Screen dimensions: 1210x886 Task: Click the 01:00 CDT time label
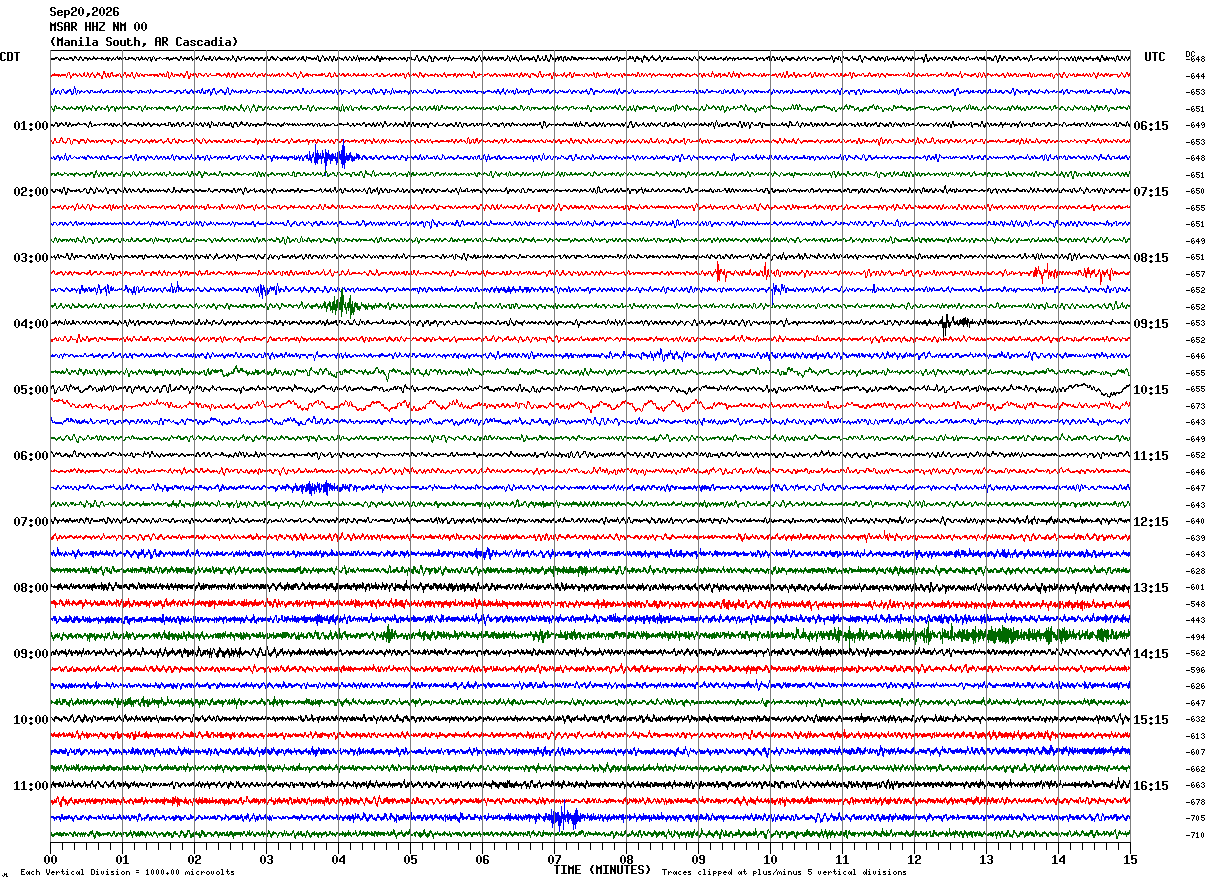point(30,126)
